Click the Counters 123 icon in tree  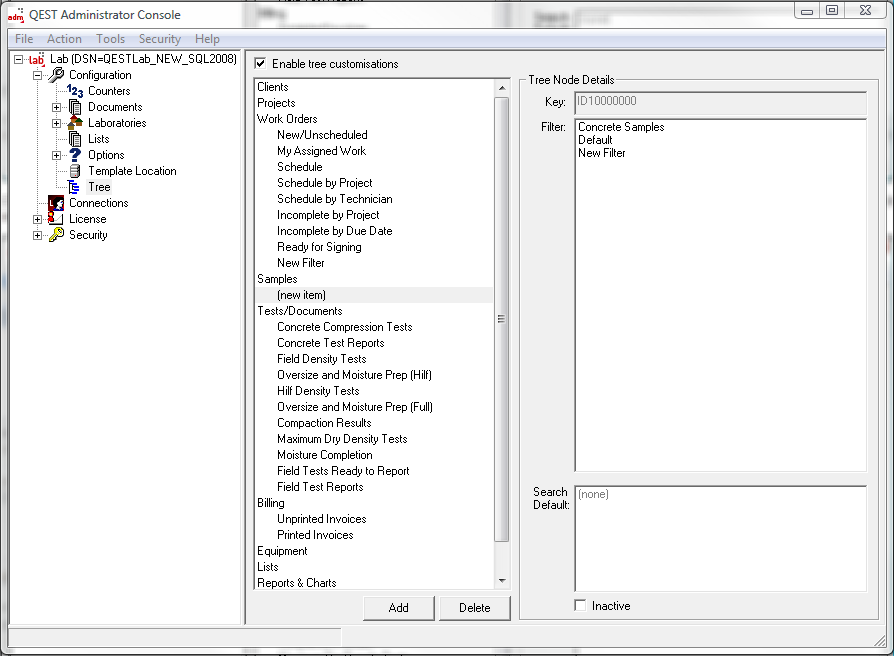[x=76, y=91]
